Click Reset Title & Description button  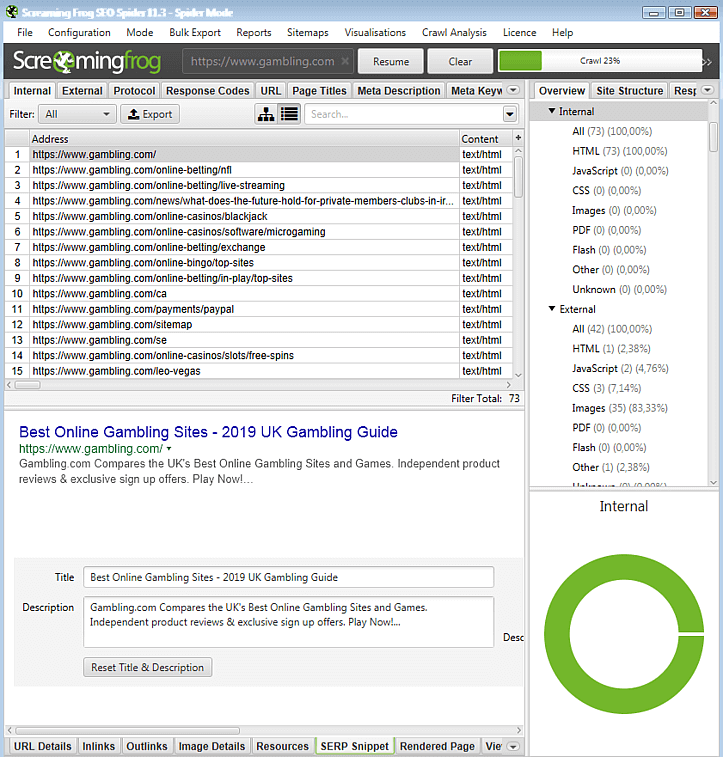[x=147, y=667]
